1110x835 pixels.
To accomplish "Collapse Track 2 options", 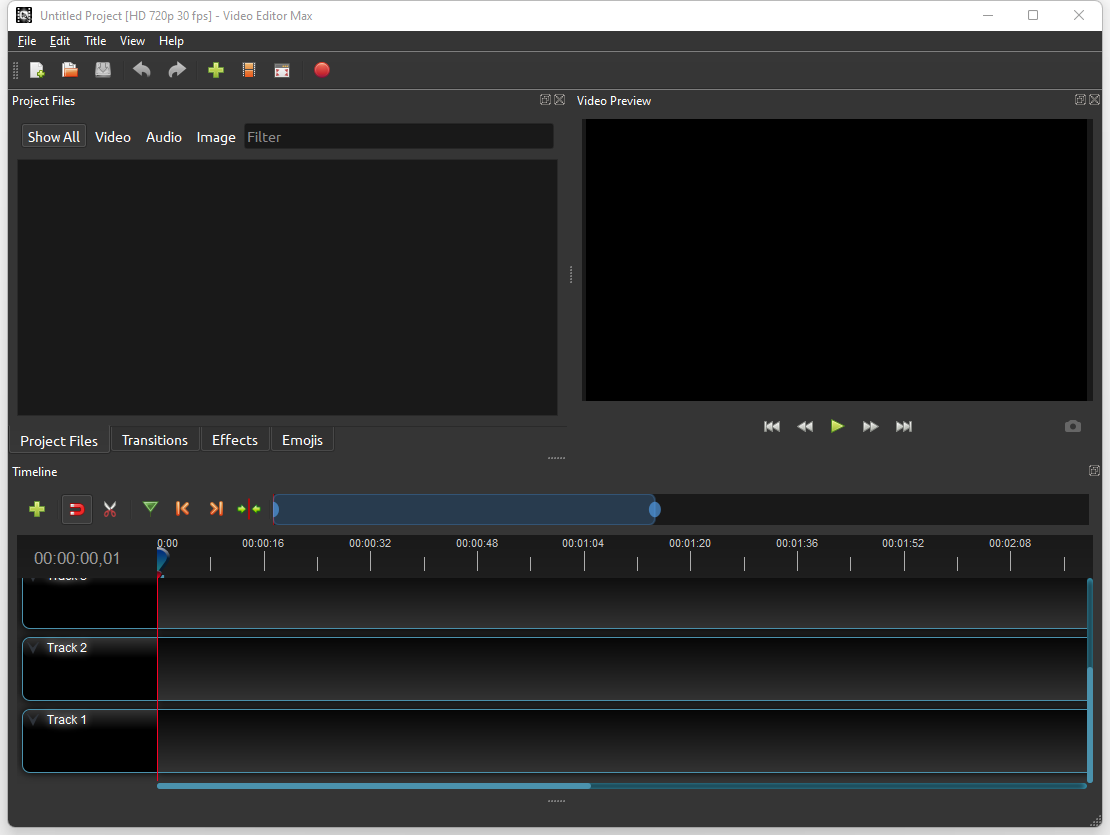I will [33, 647].
